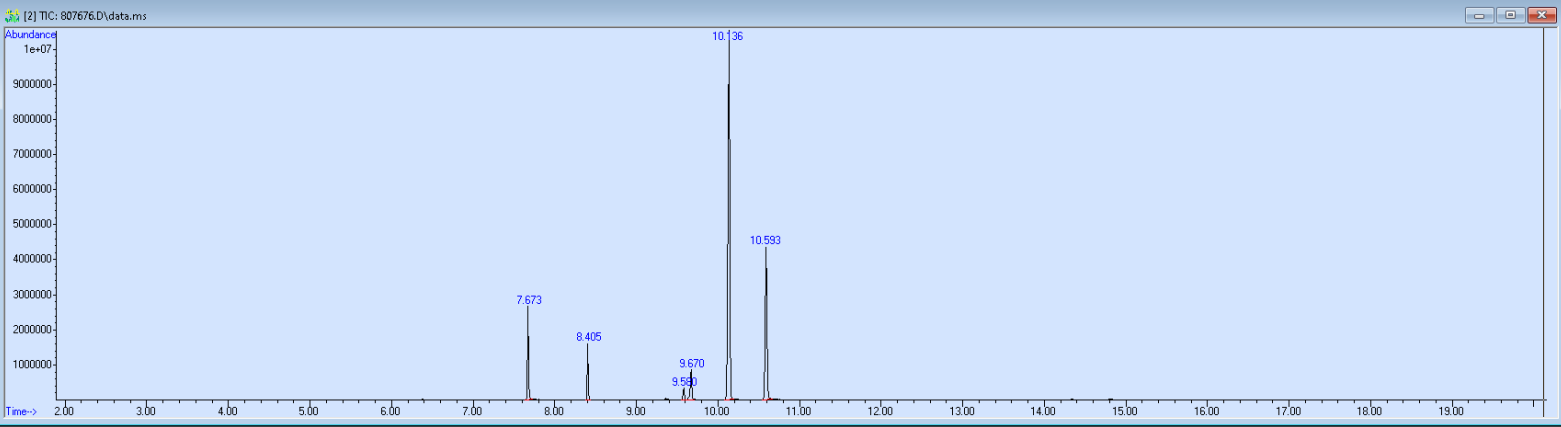Click the 8000000 abundance tick label
The width and height of the screenshot is (1561, 427).
32,119
